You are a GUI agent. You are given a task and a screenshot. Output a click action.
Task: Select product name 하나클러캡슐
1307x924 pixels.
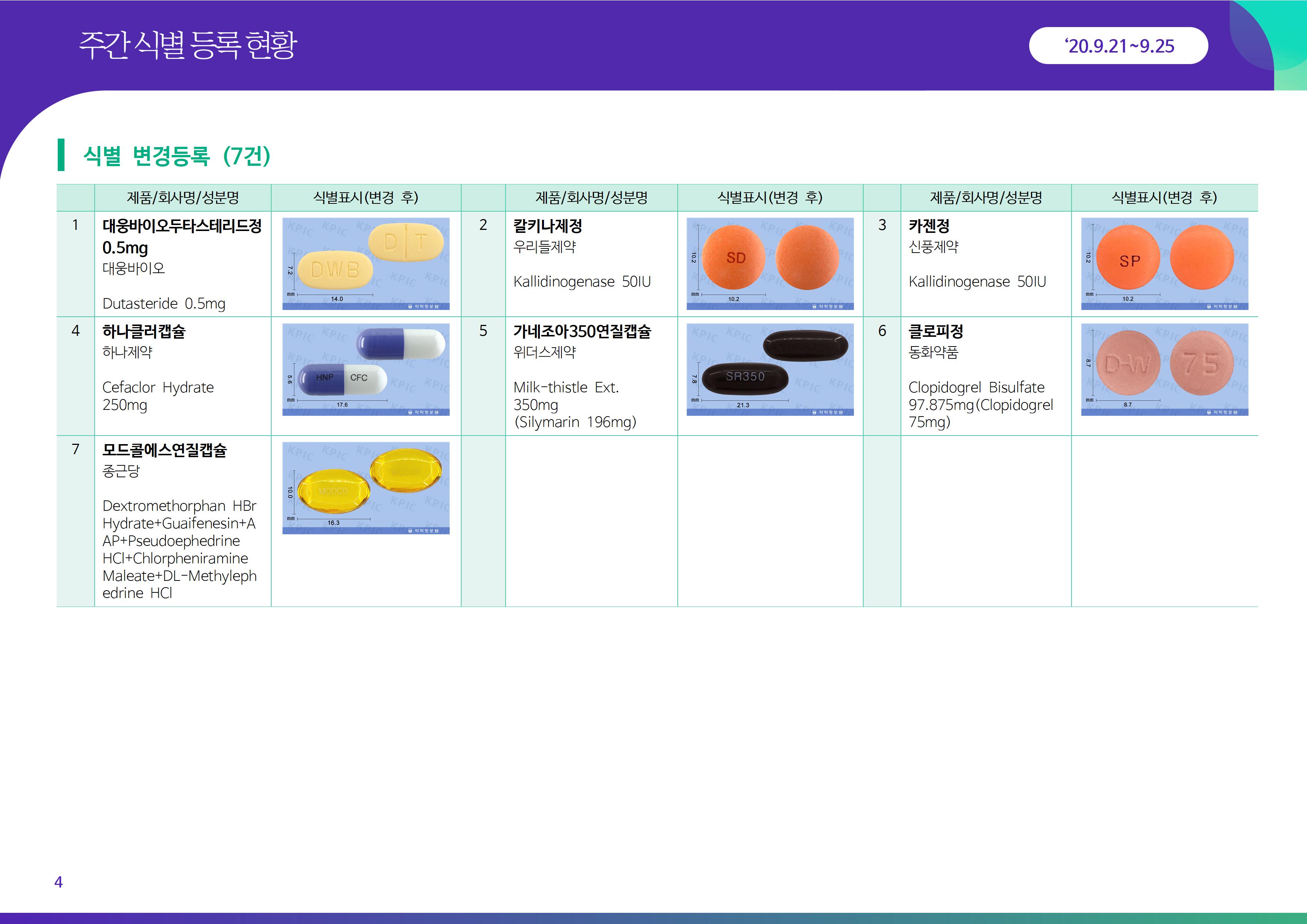[143, 331]
